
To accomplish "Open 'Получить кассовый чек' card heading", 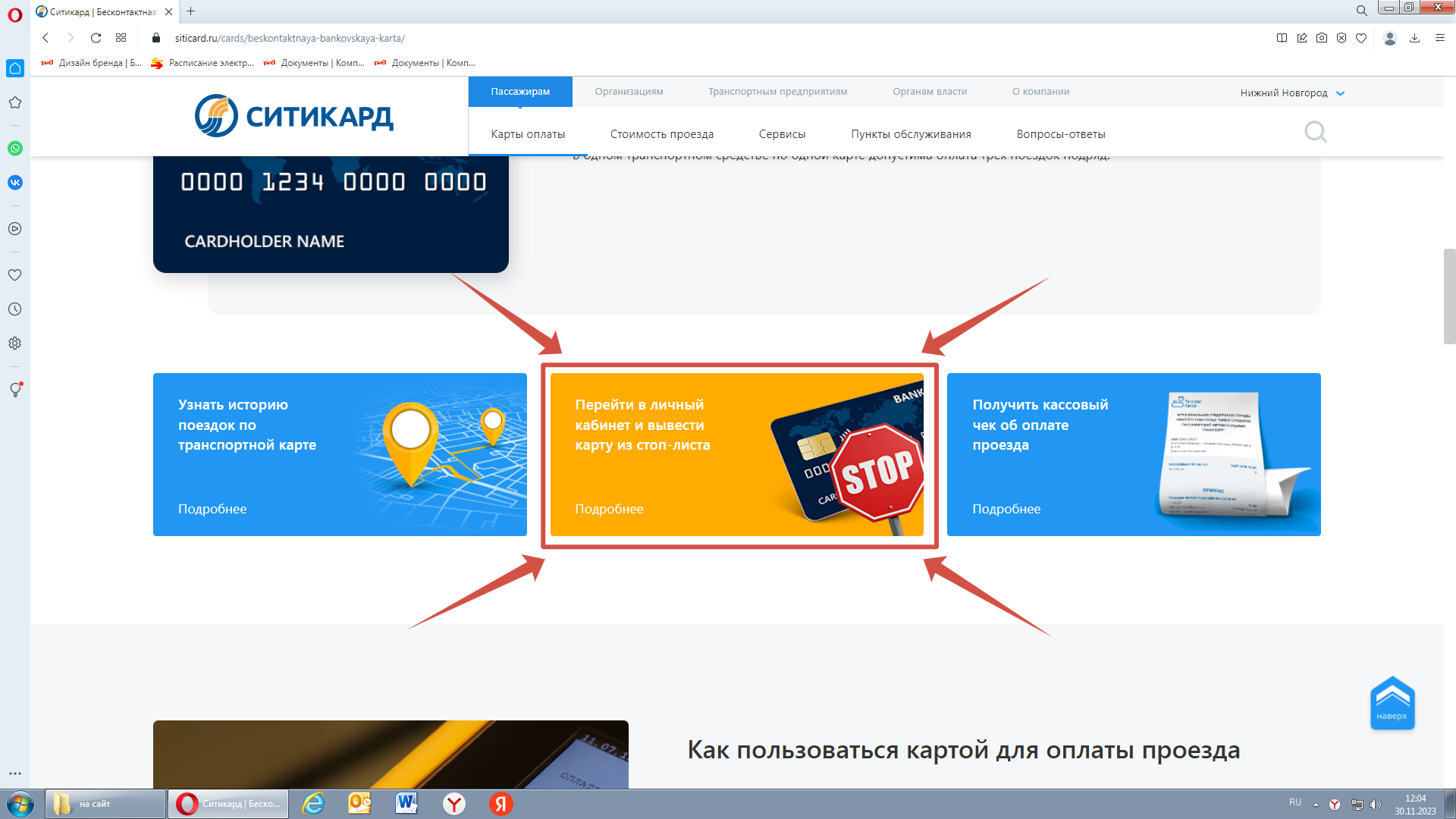I will point(1040,425).
